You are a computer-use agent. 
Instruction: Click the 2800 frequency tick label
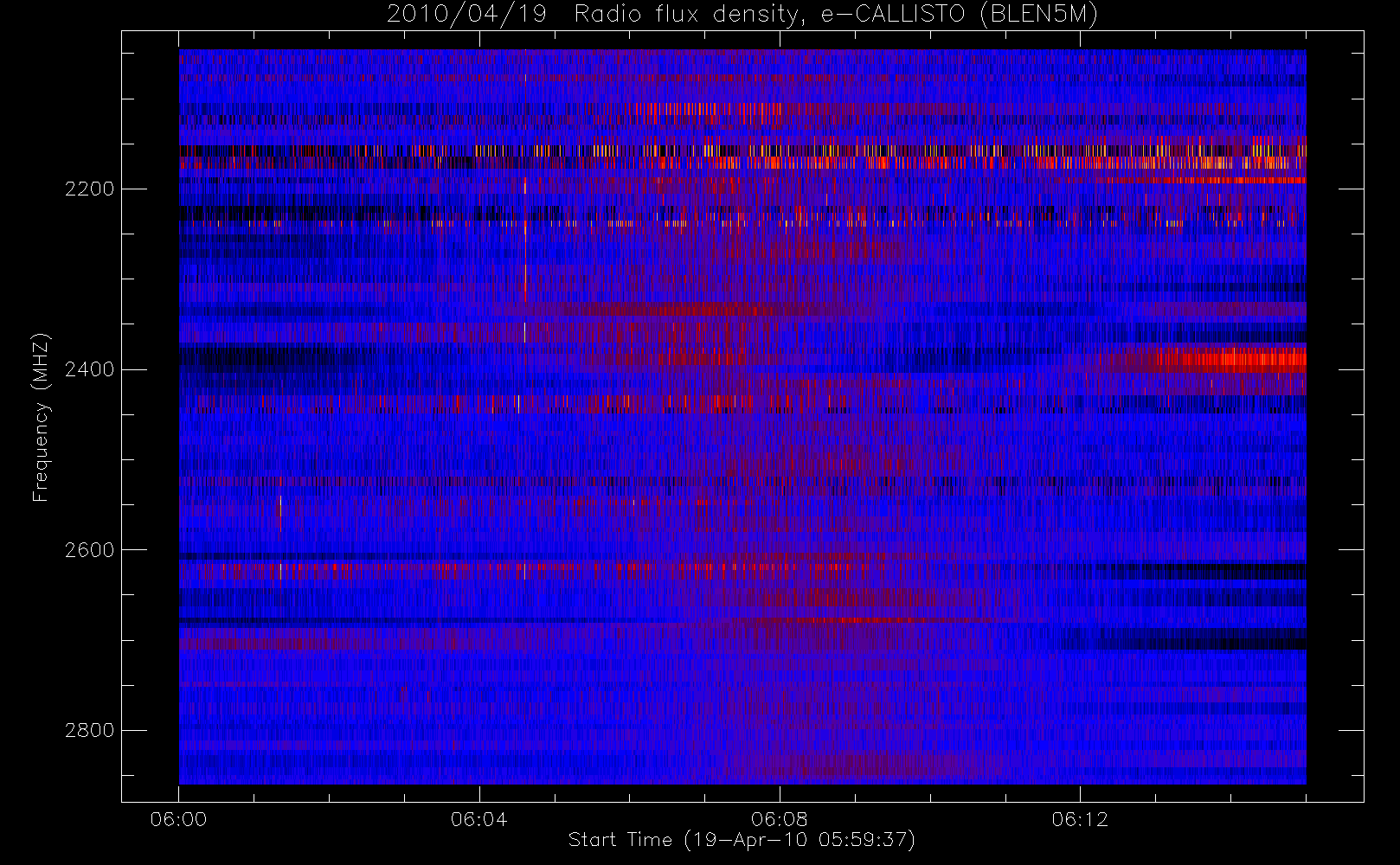89,731
